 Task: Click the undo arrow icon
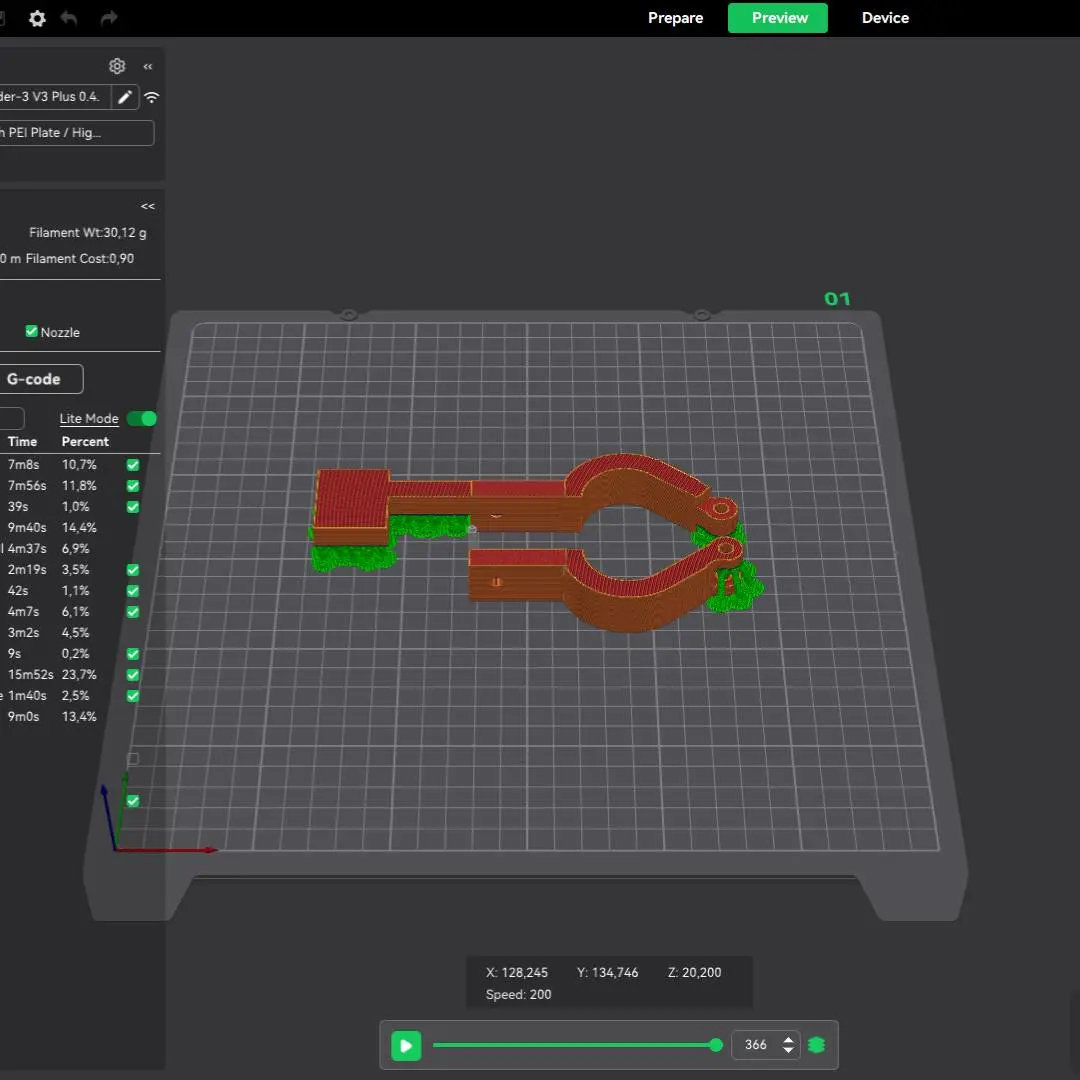[69, 18]
